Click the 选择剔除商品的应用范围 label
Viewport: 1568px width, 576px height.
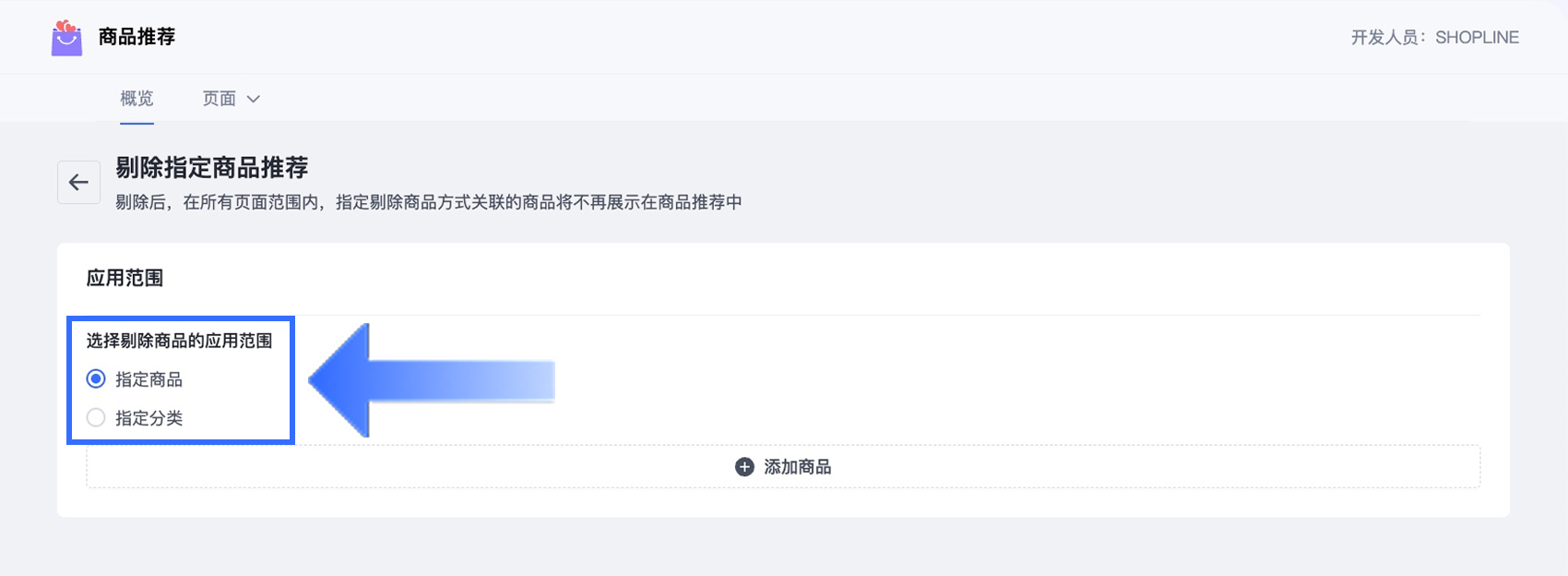coord(179,341)
